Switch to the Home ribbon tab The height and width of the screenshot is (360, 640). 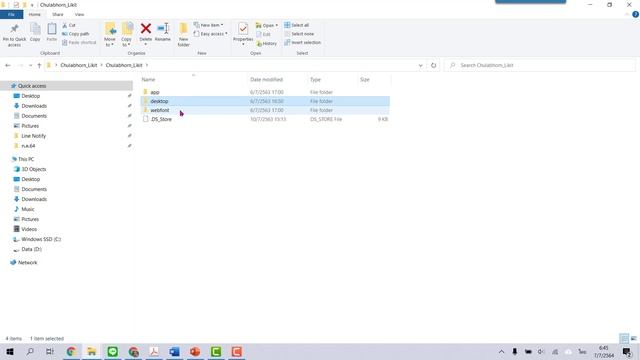point(35,14)
